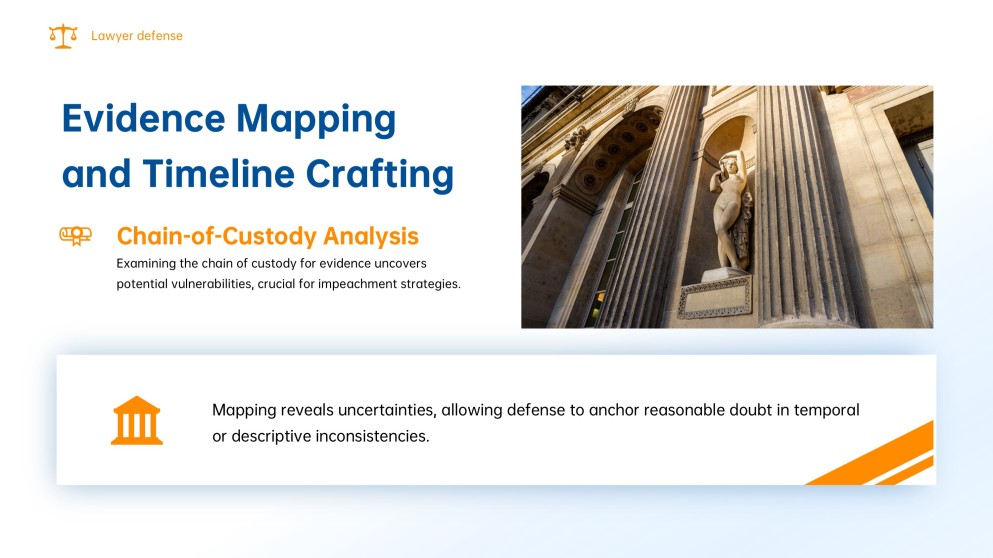The width and height of the screenshot is (993, 558).
Task: Click the "Examining the chain of custody" text line
Action: tap(286, 264)
